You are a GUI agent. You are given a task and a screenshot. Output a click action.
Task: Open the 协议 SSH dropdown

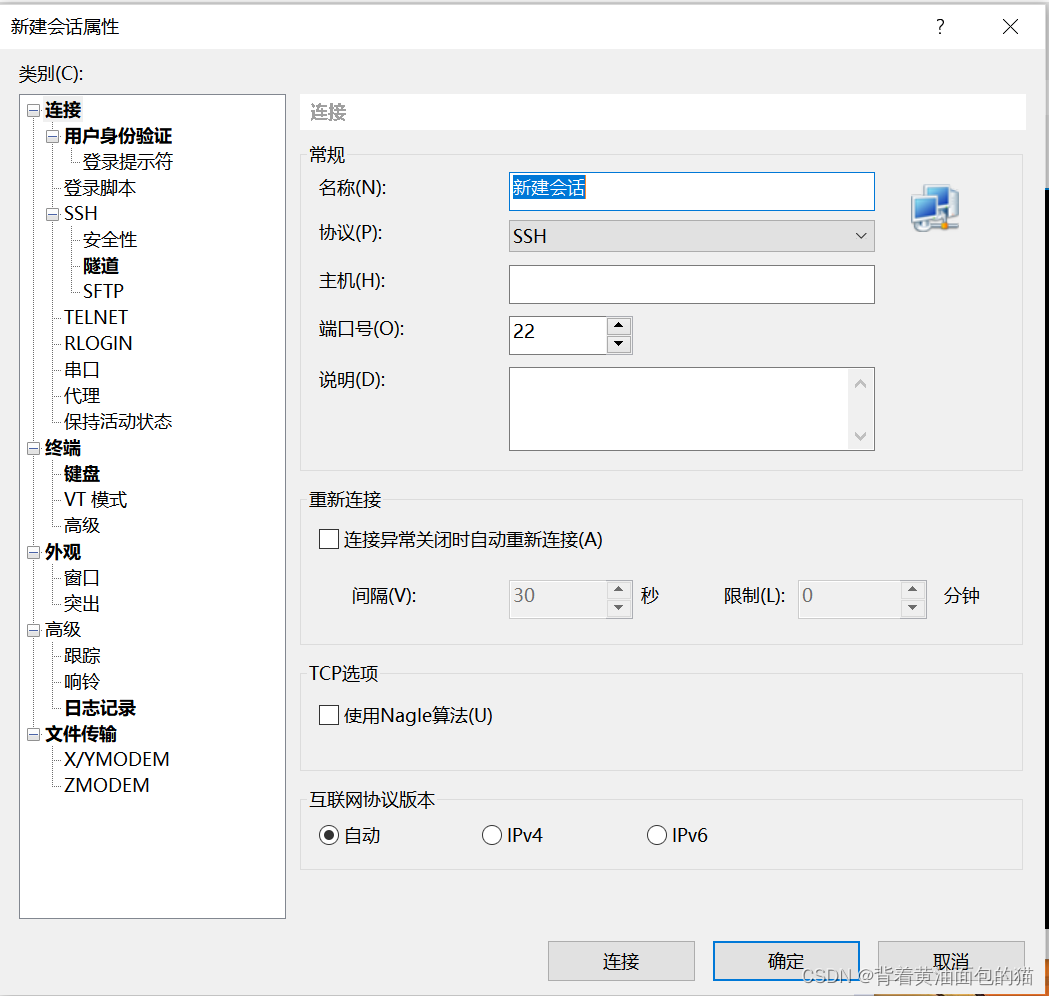(x=691, y=236)
